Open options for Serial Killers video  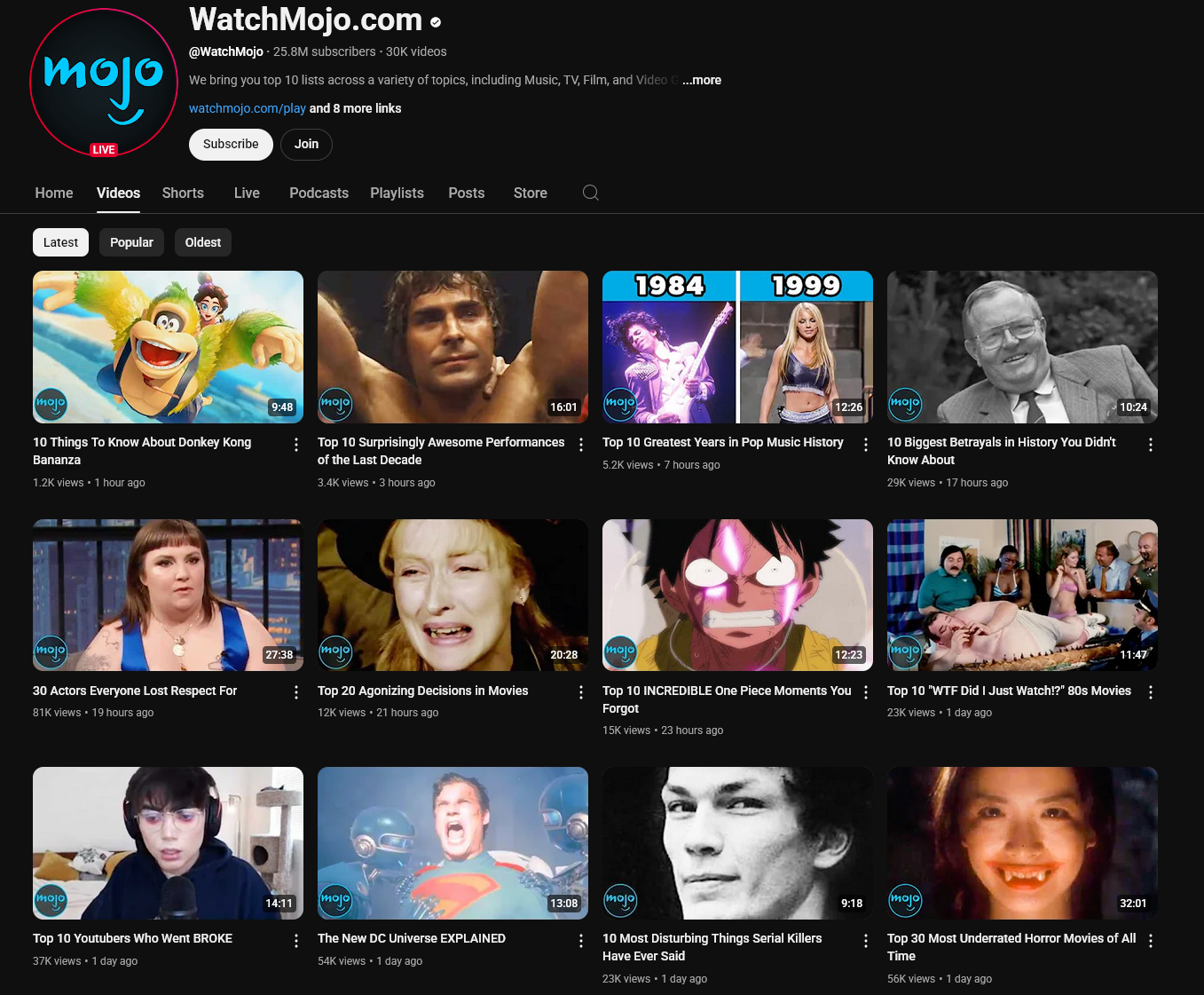pyautogui.click(x=866, y=941)
